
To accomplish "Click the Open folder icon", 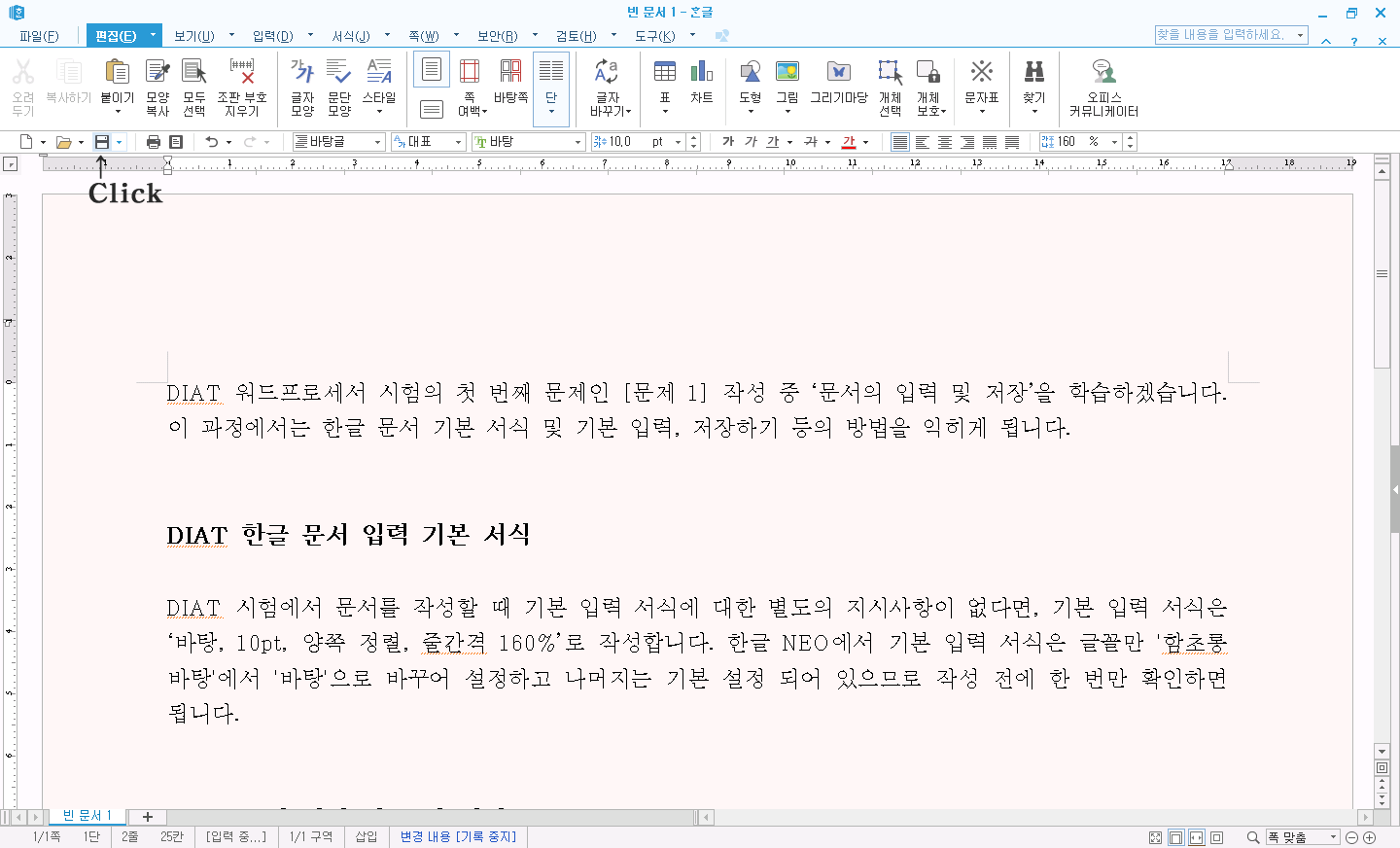I will point(63,142).
